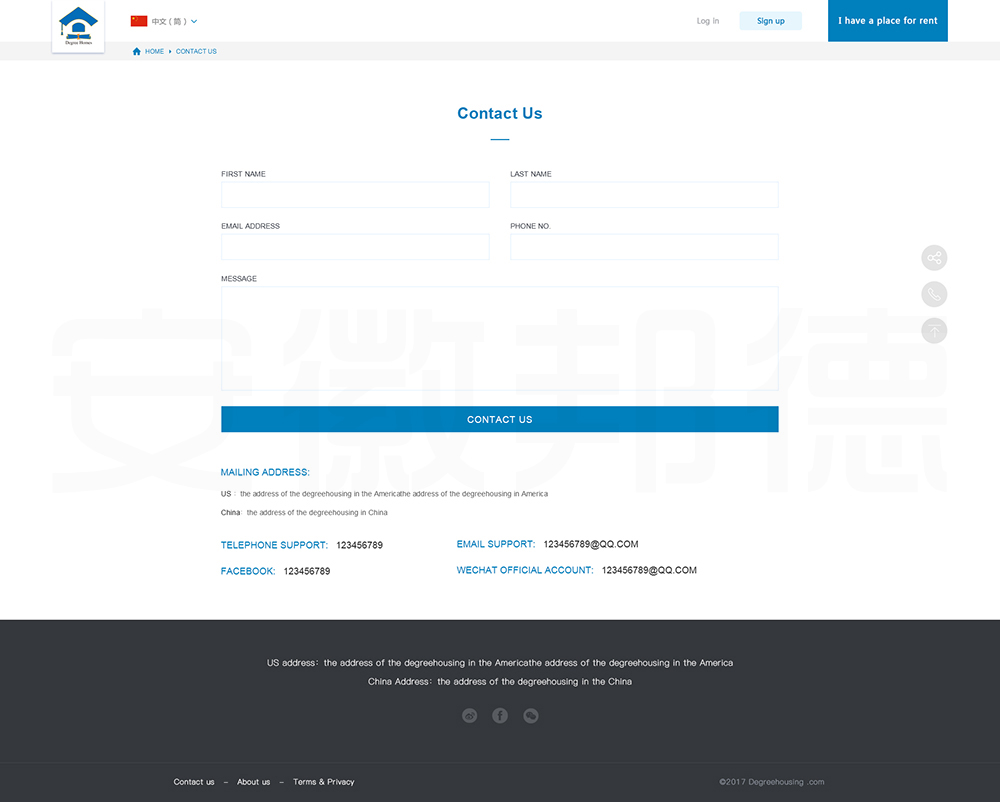Click 'I have a place for rent'

coord(887,21)
